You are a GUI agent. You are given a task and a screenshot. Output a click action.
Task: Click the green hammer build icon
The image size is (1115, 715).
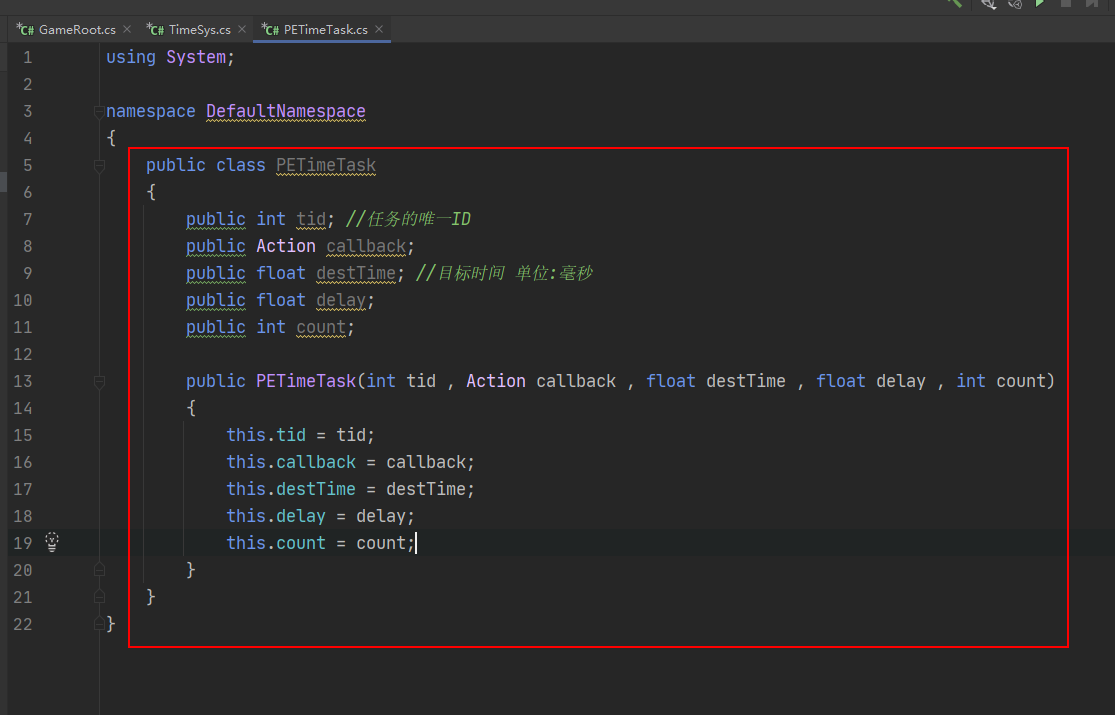[x=954, y=3]
